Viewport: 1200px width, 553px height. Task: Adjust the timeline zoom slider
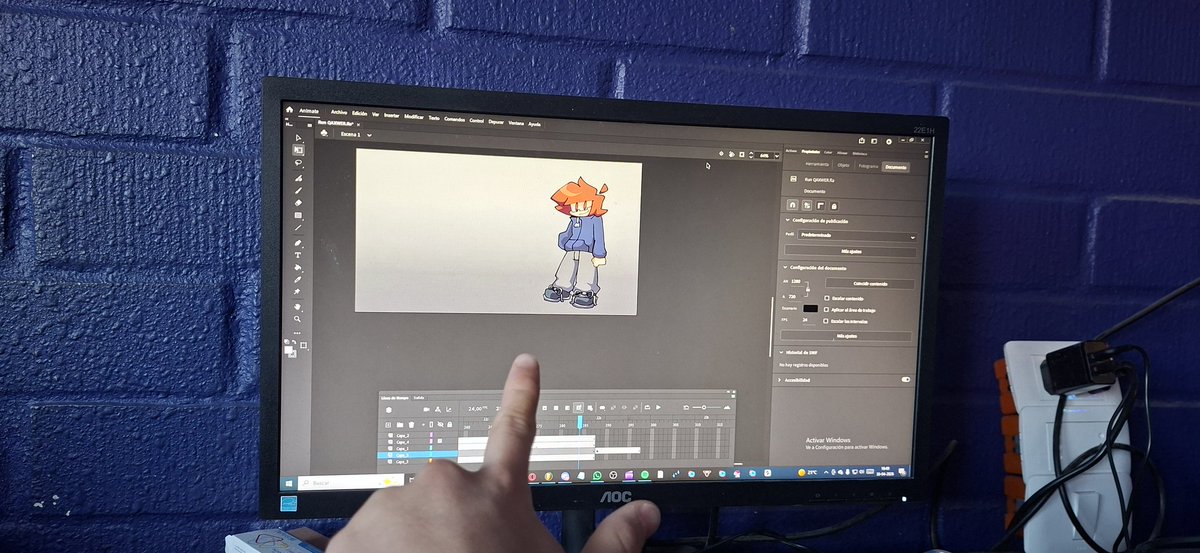(x=704, y=407)
